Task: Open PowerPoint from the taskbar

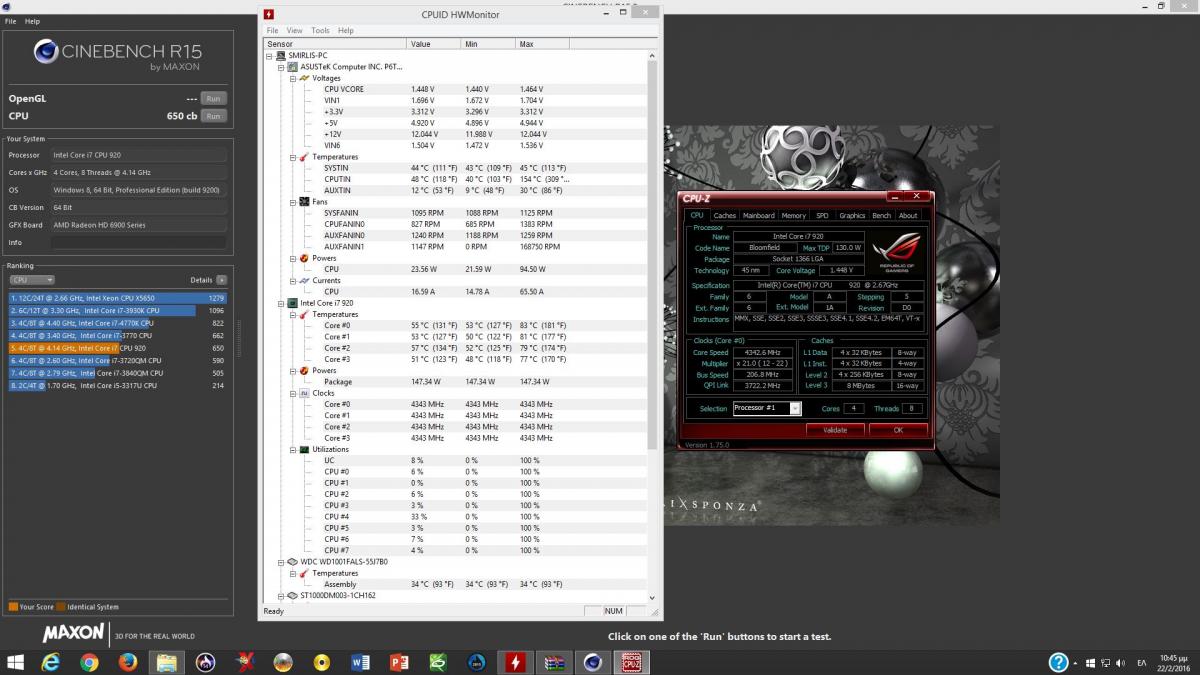Action: (x=399, y=662)
